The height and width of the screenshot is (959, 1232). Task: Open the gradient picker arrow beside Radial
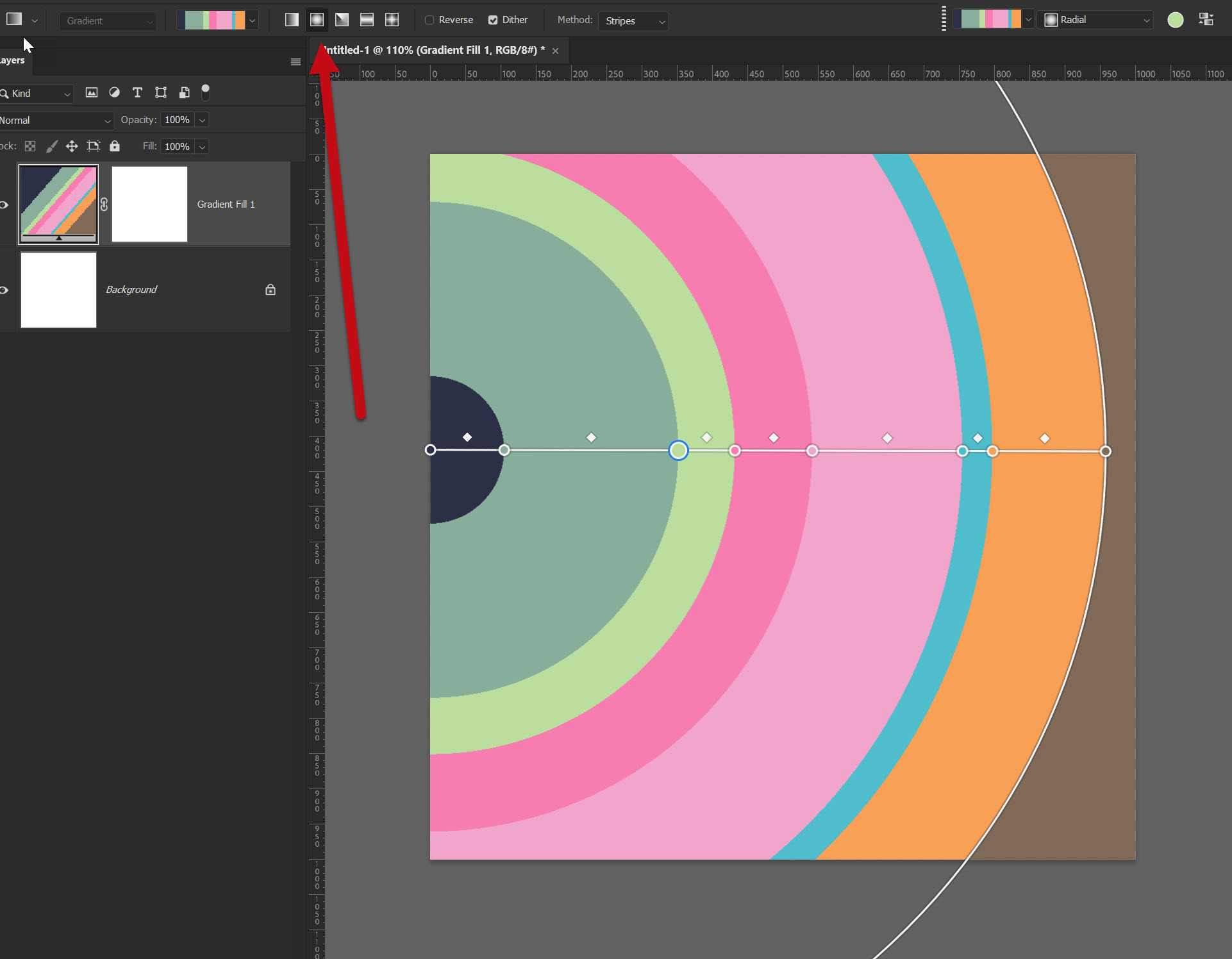(1028, 19)
